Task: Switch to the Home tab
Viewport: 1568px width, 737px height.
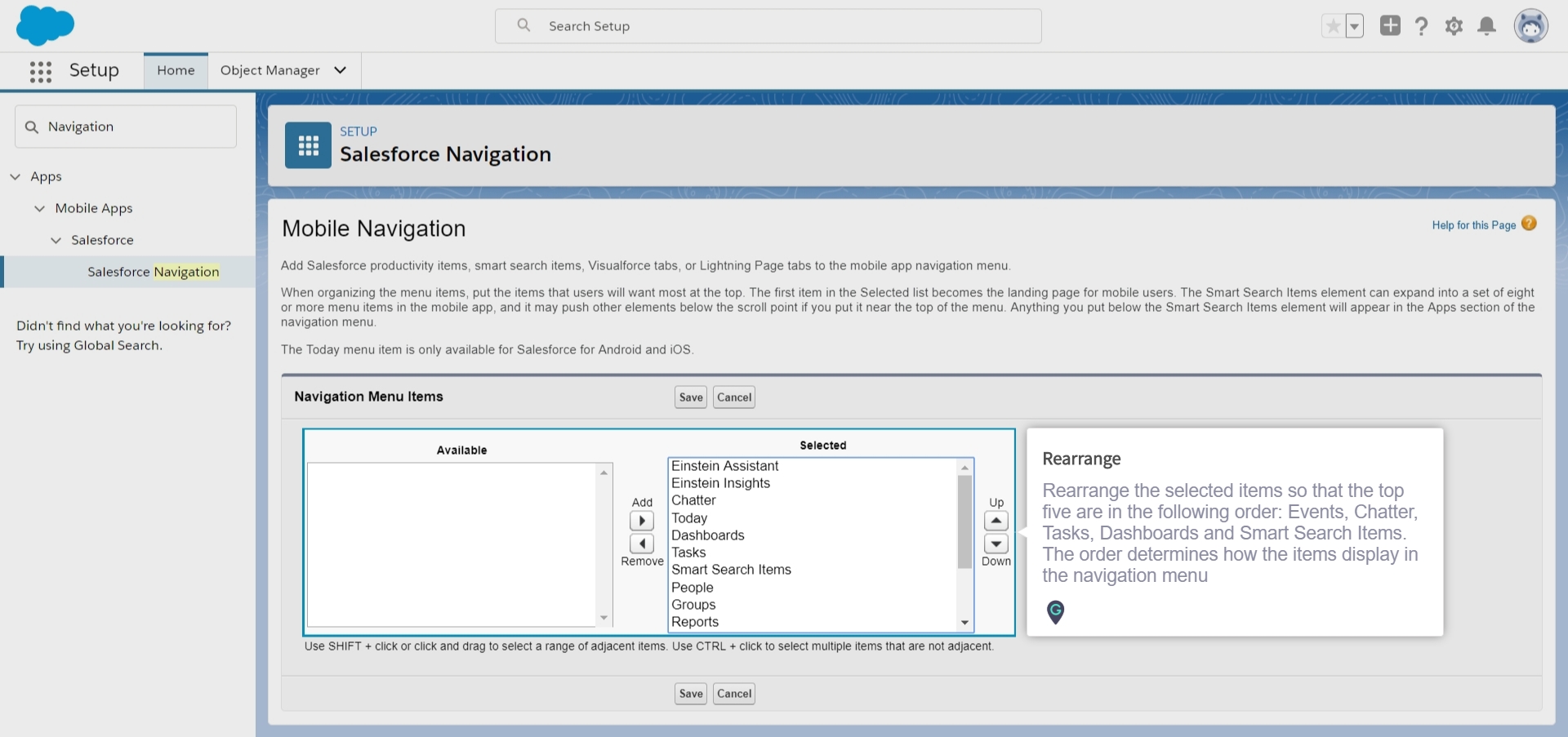Action: point(176,70)
